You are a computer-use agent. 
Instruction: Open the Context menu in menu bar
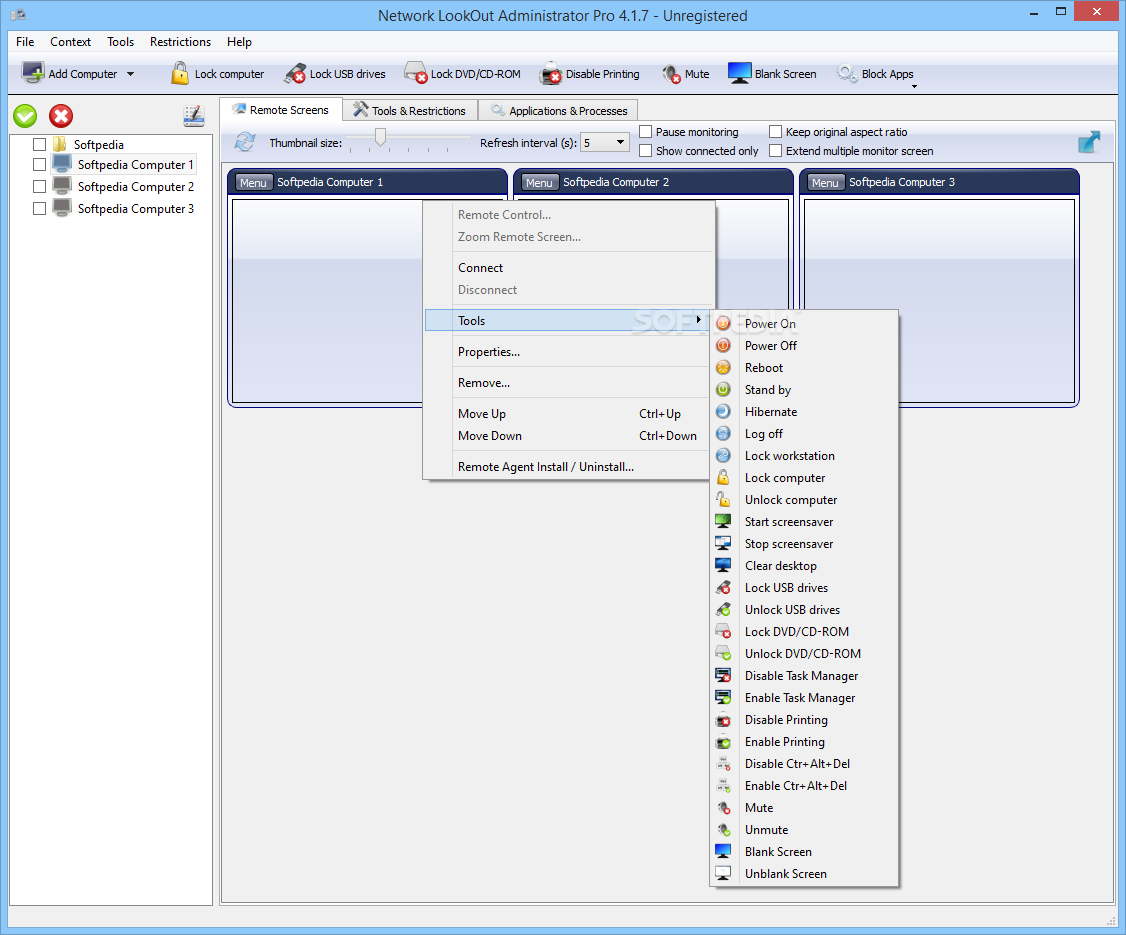[70, 42]
